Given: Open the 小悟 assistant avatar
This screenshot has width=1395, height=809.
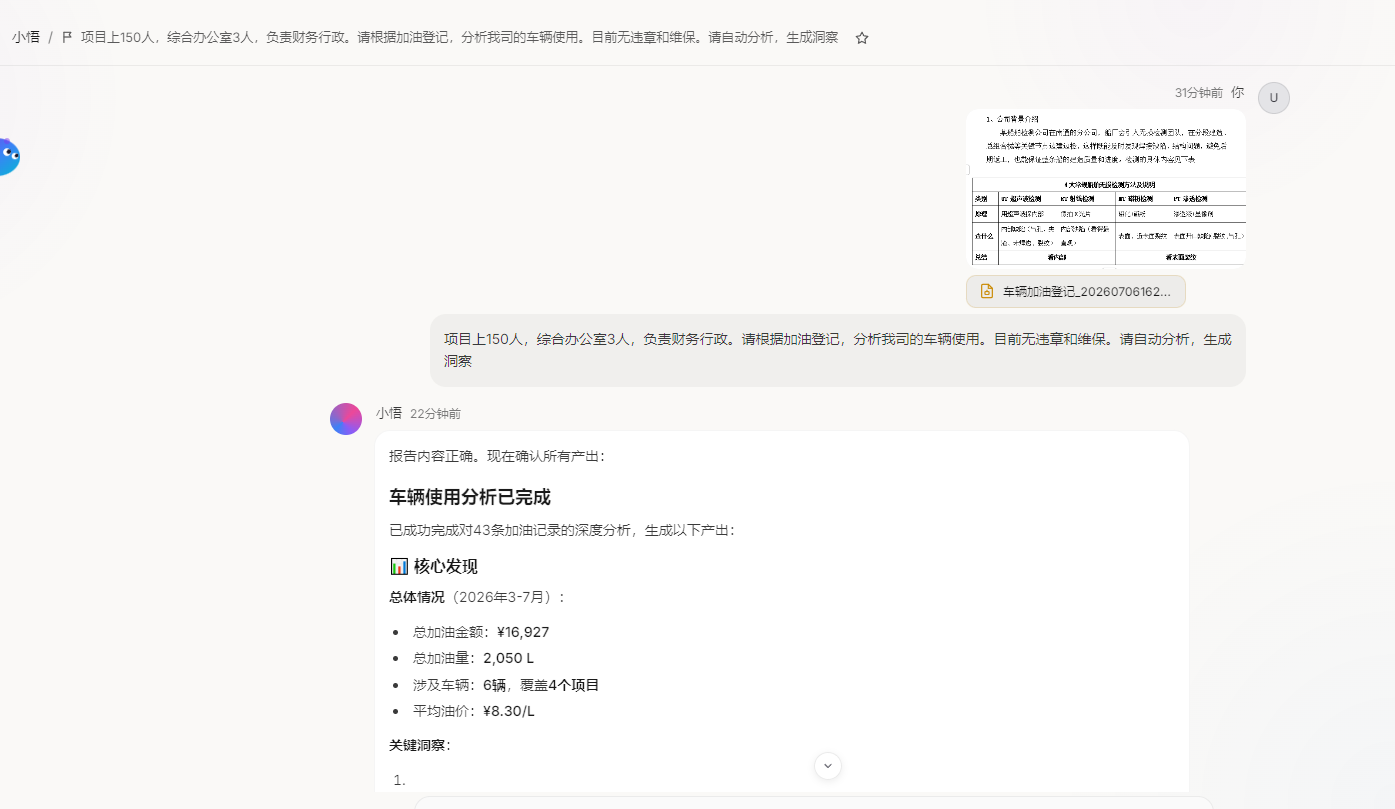Looking at the screenshot, I should point(346,419).
